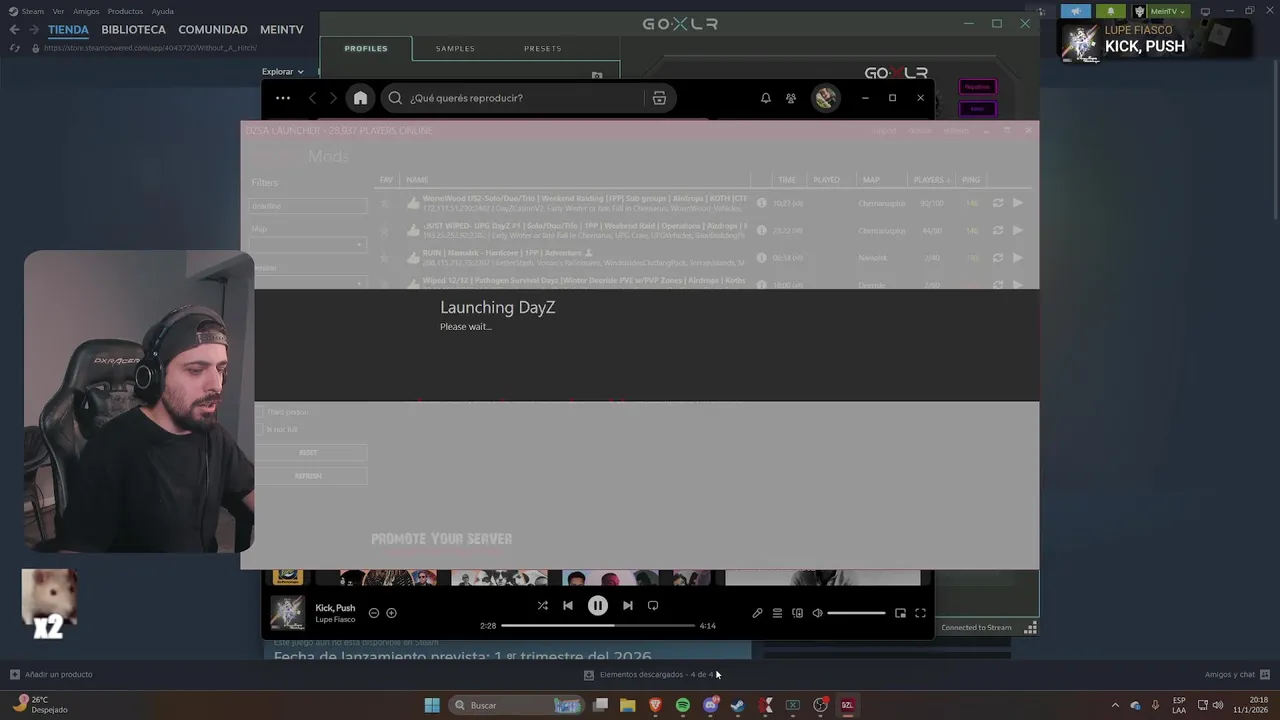This screenshot has width=1280, height=720.
Task: Open Spotify Browse icon in search bar
Action: [x=659, y=98]
